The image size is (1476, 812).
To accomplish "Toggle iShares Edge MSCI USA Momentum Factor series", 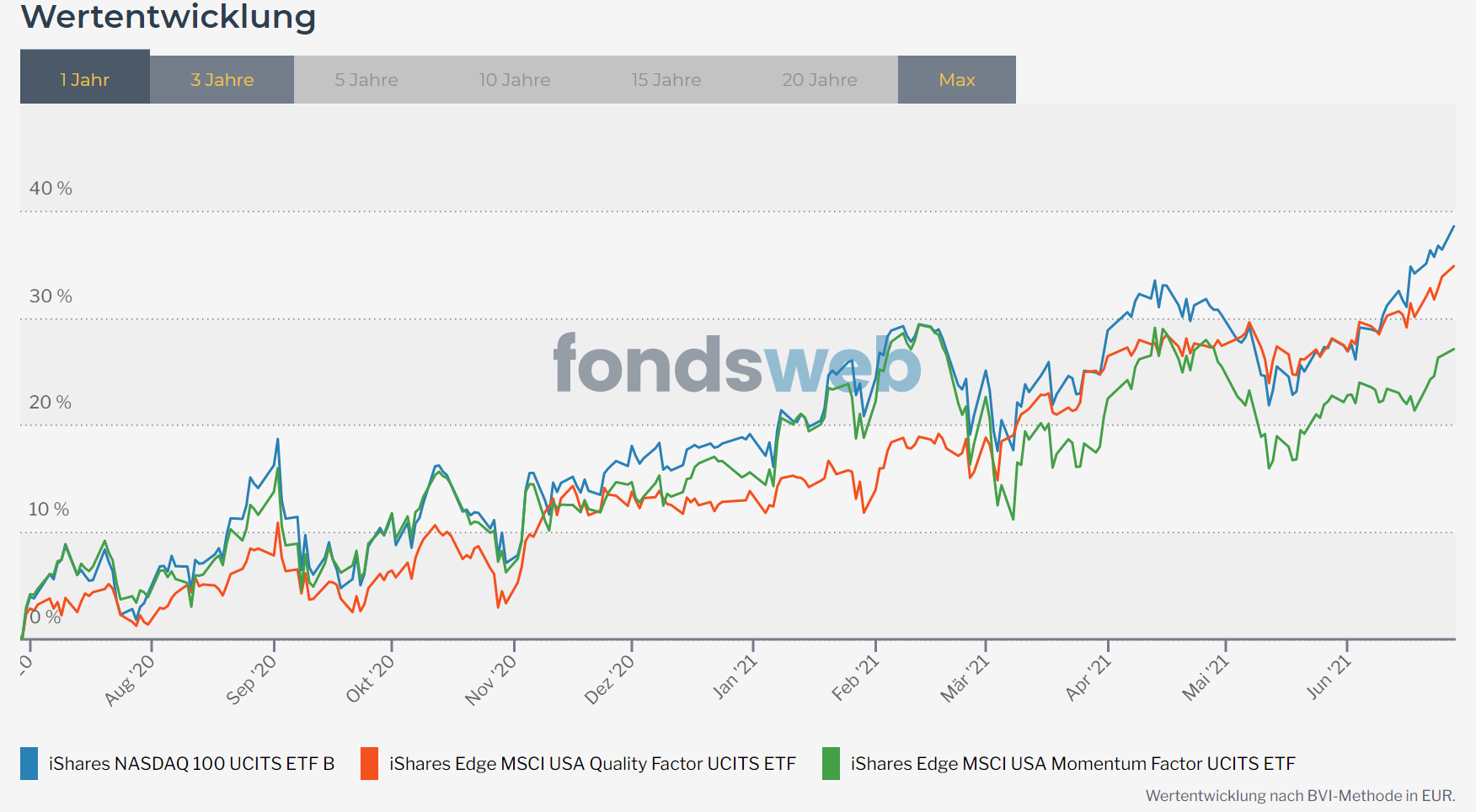I will coord(1072,763).
